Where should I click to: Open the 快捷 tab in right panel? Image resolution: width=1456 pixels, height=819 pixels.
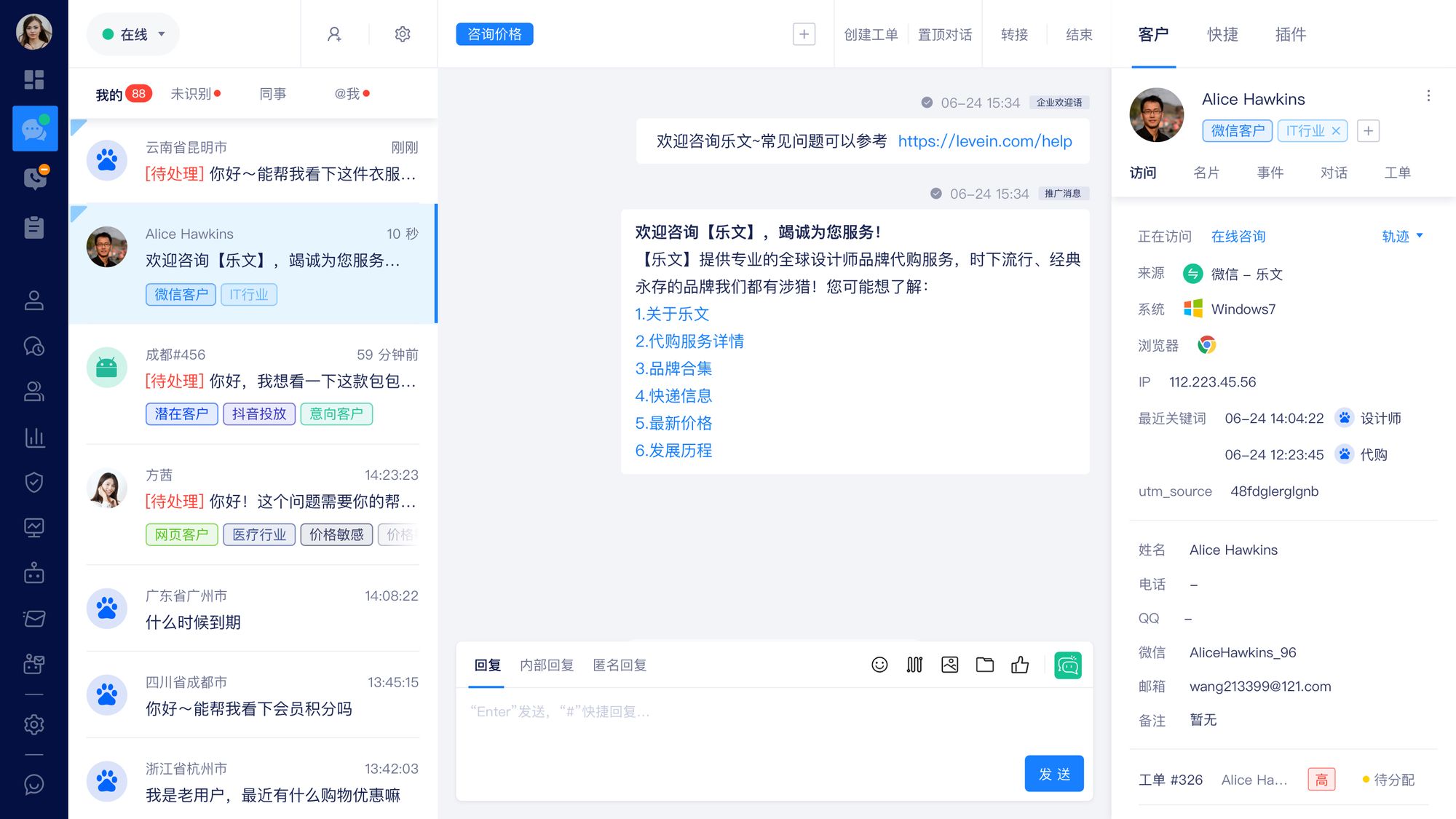tap(1222, 34)
